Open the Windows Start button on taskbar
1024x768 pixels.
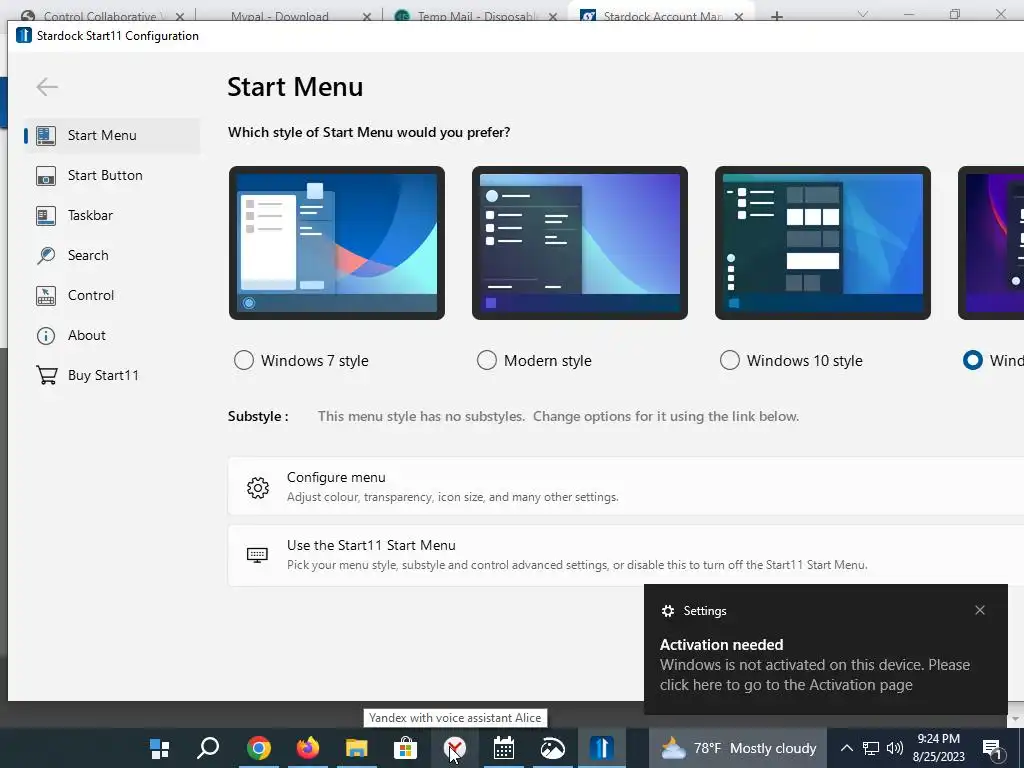pyautogui.click(x=159, y=748)
